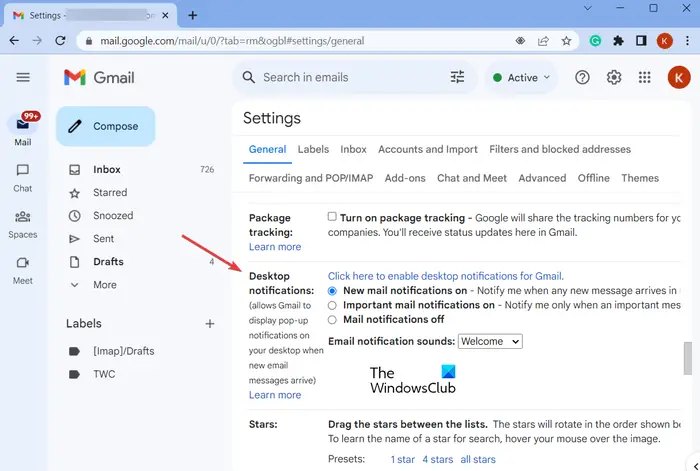Screen dimensions: 700x471
Task: Click the settings page vertical scrollbar
Action: pos(688,358)
